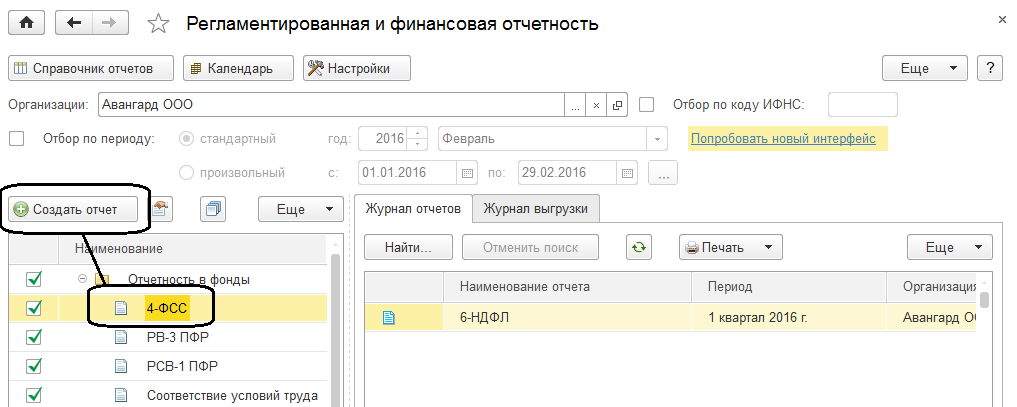Uncheck the 4-ФСС row checkbox
This screenshot has width=1017, height=407.
tap(33, 308)
